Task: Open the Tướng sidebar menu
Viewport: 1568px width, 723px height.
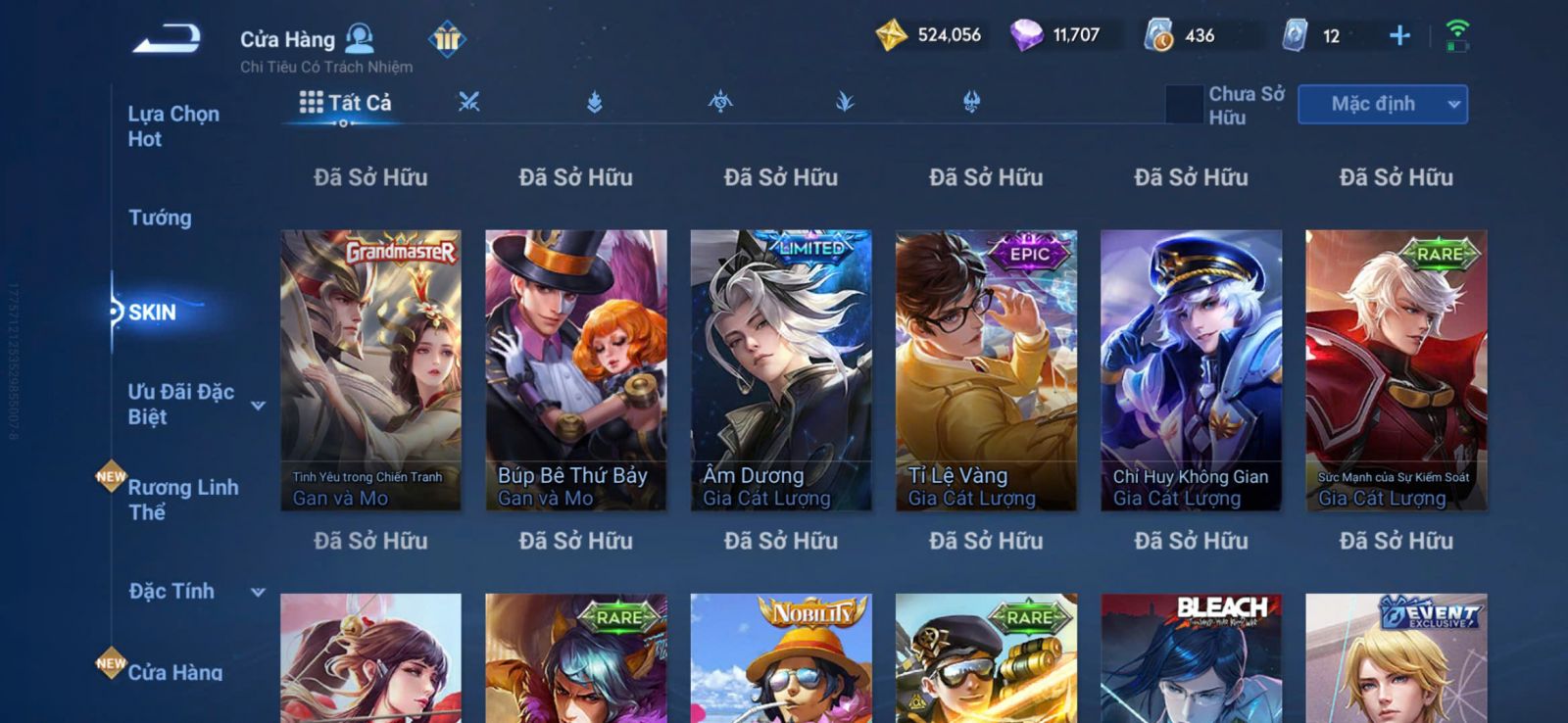Action: tap(160, 217)
